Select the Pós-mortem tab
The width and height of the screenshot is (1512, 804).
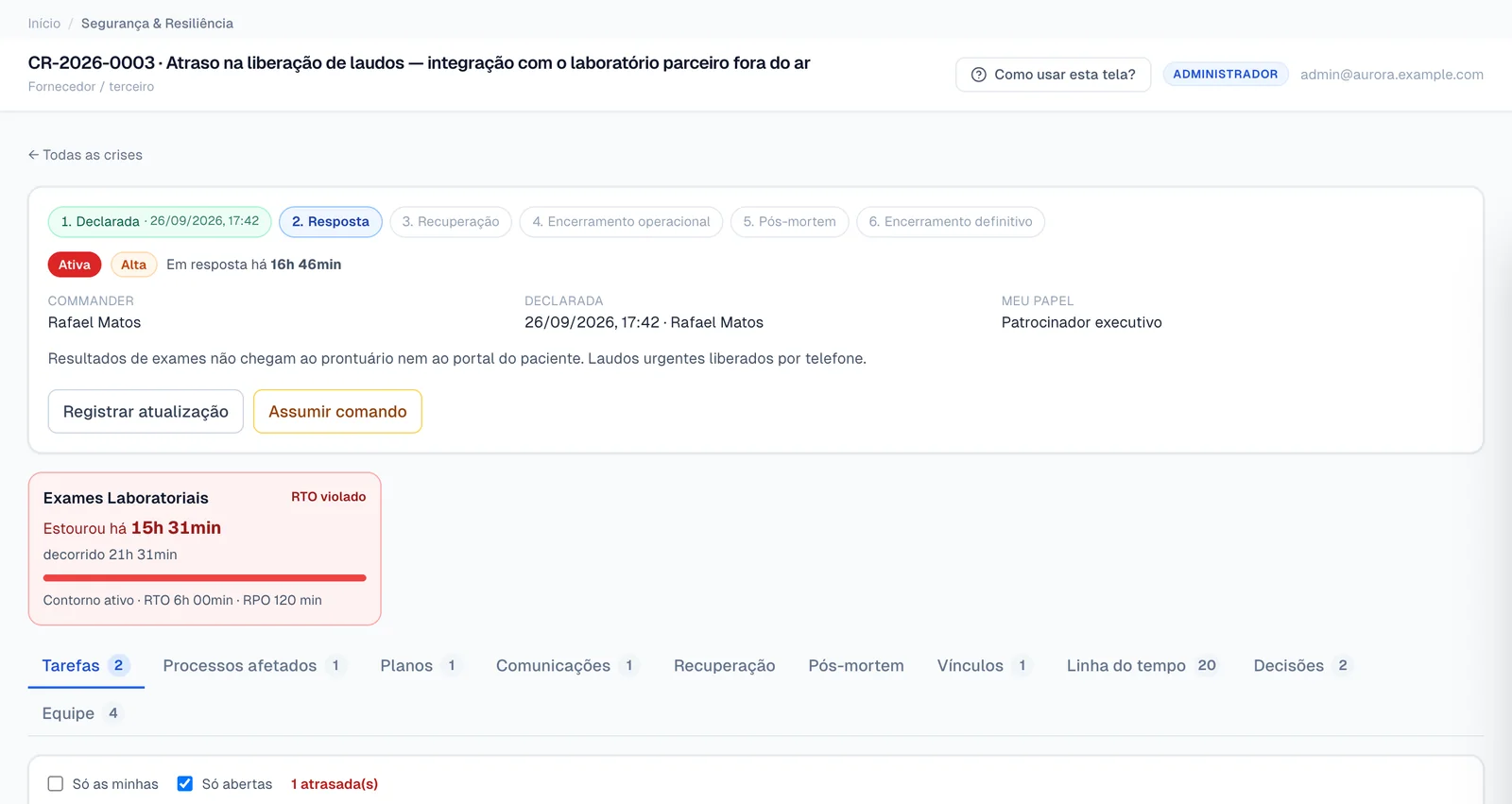pos(856,665)
